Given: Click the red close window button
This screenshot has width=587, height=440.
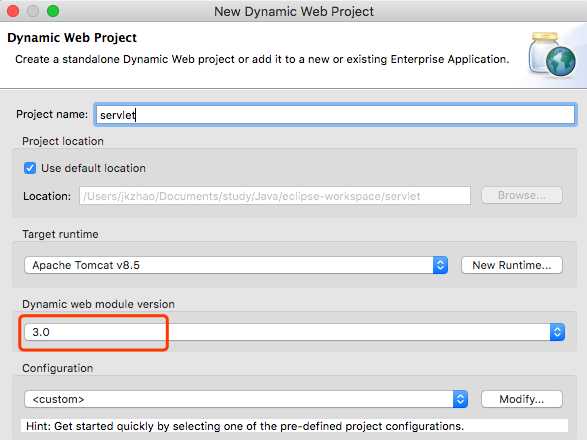Looking at the screenshot, I should tap(13, 11).
